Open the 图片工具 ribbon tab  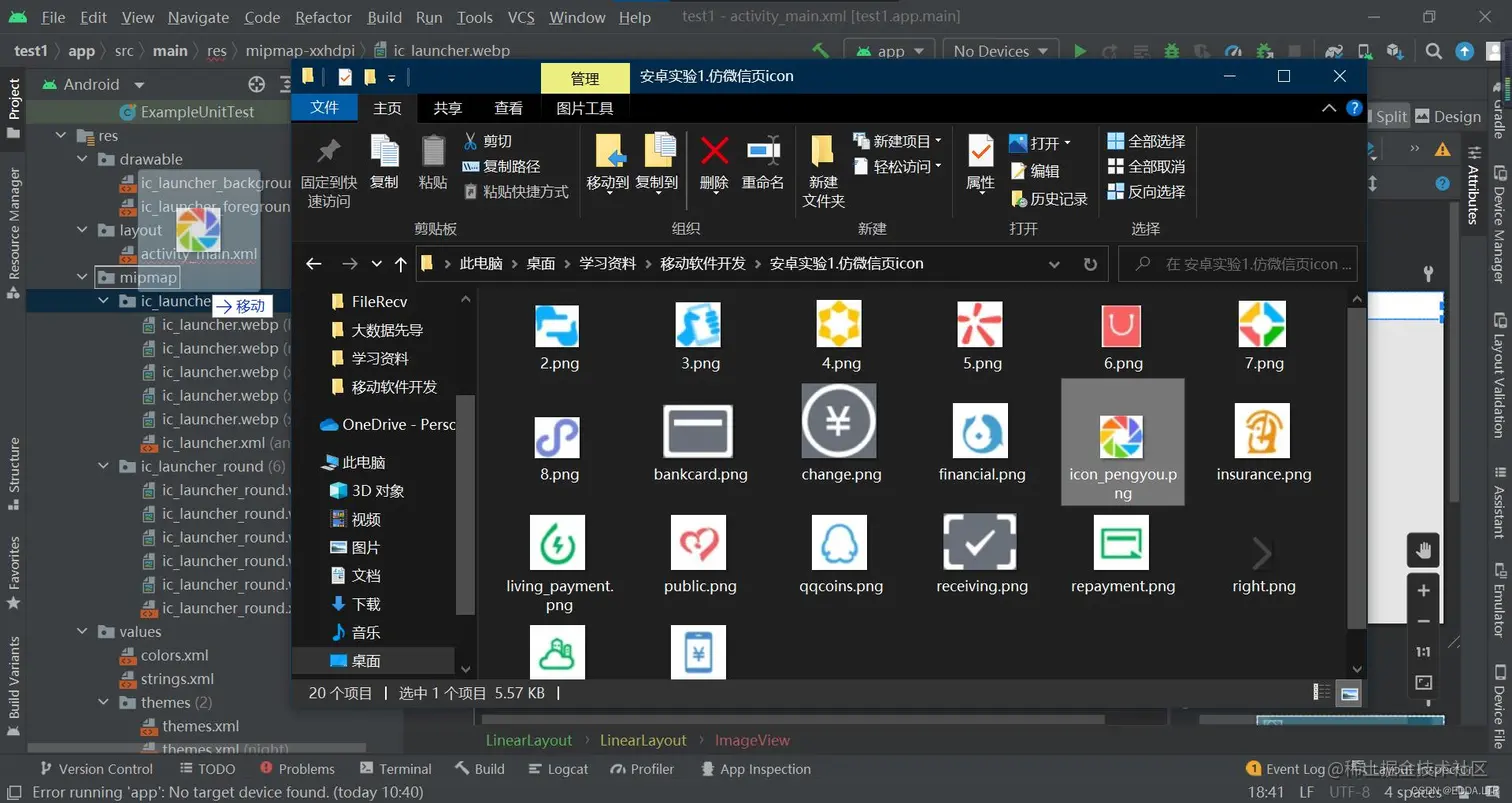585,108
